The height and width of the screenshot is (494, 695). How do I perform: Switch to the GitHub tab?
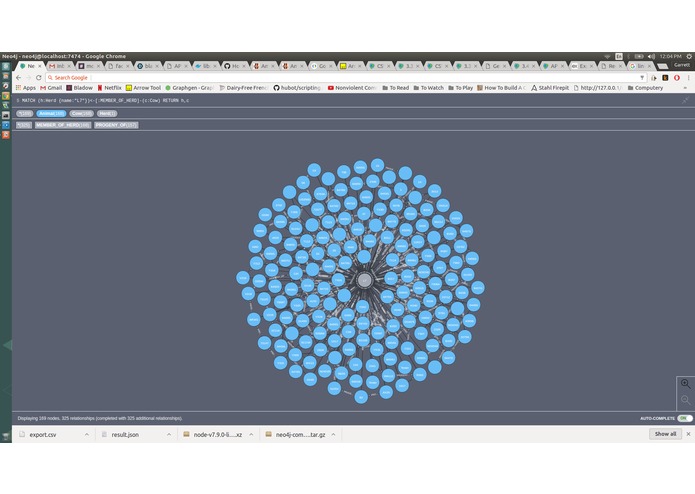233,66
